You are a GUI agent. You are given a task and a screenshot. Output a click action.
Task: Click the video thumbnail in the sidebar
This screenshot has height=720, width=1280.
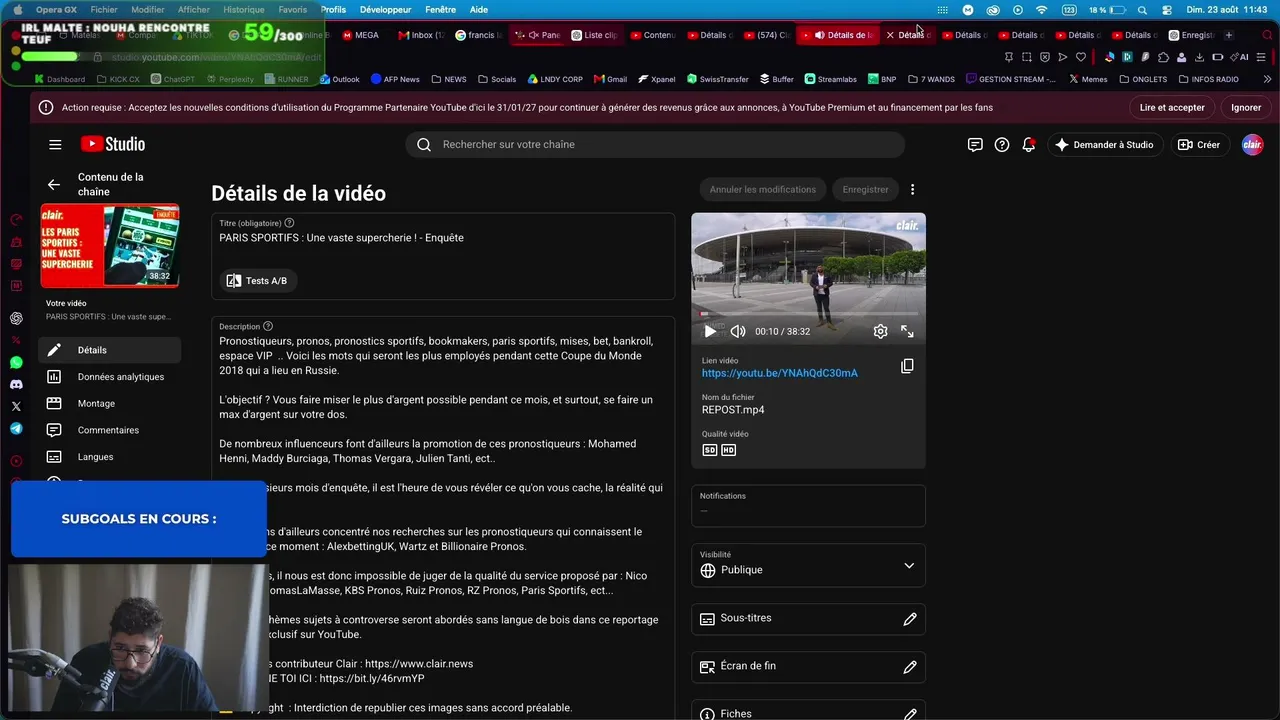[110, 246]
